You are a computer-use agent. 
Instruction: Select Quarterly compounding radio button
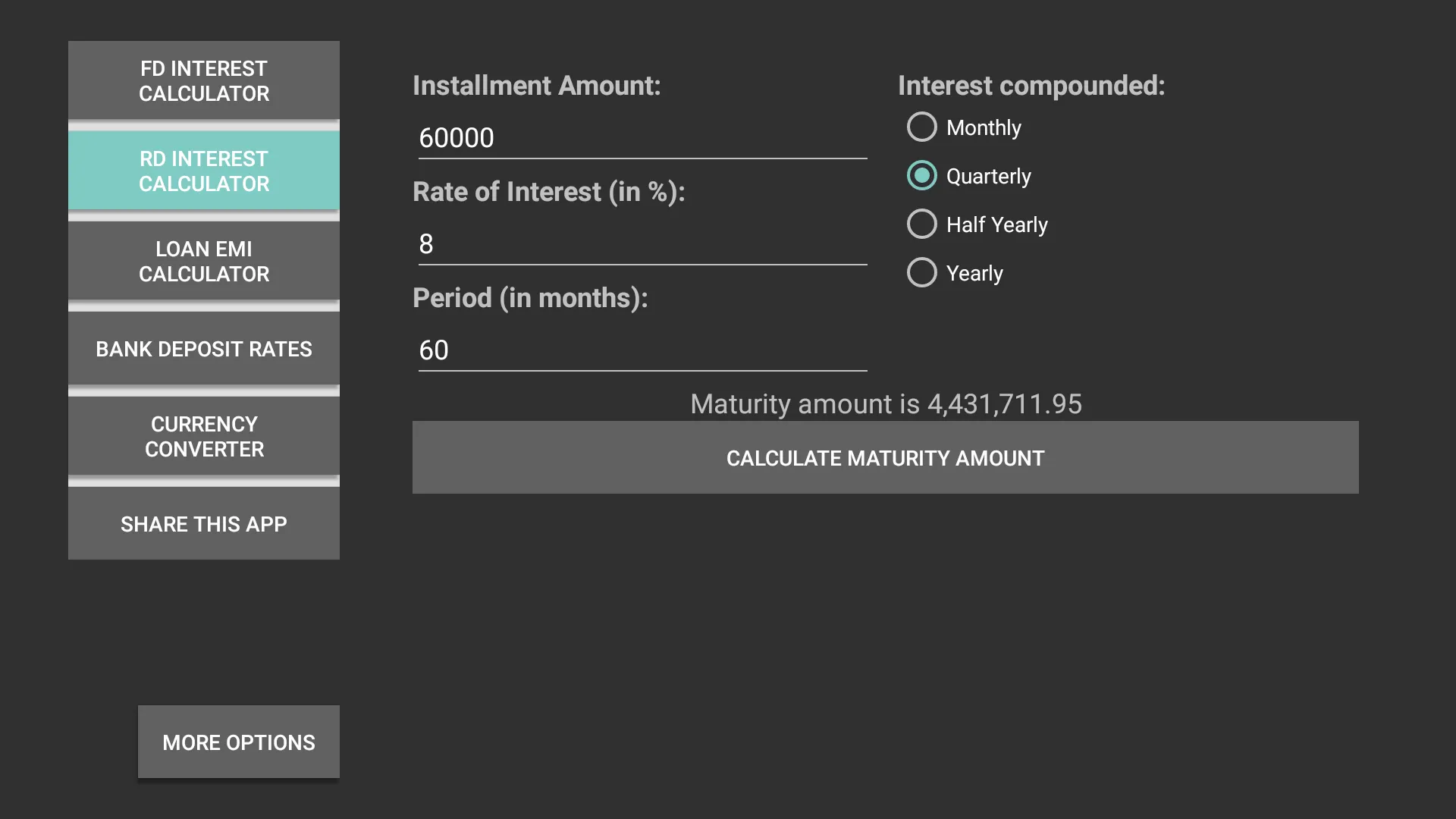click(969, 176)
